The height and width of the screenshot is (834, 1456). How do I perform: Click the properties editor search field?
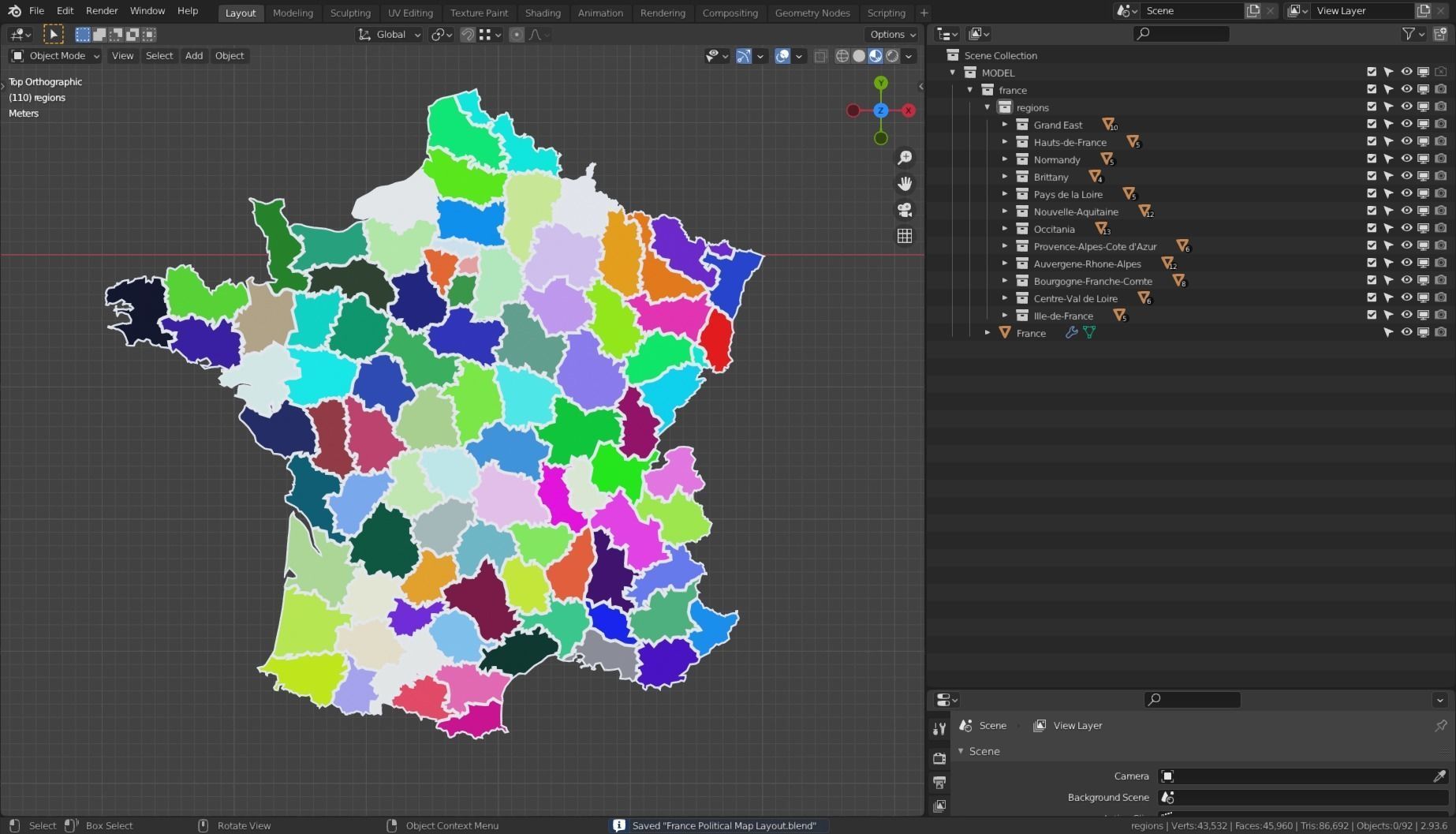point(1192,700)
